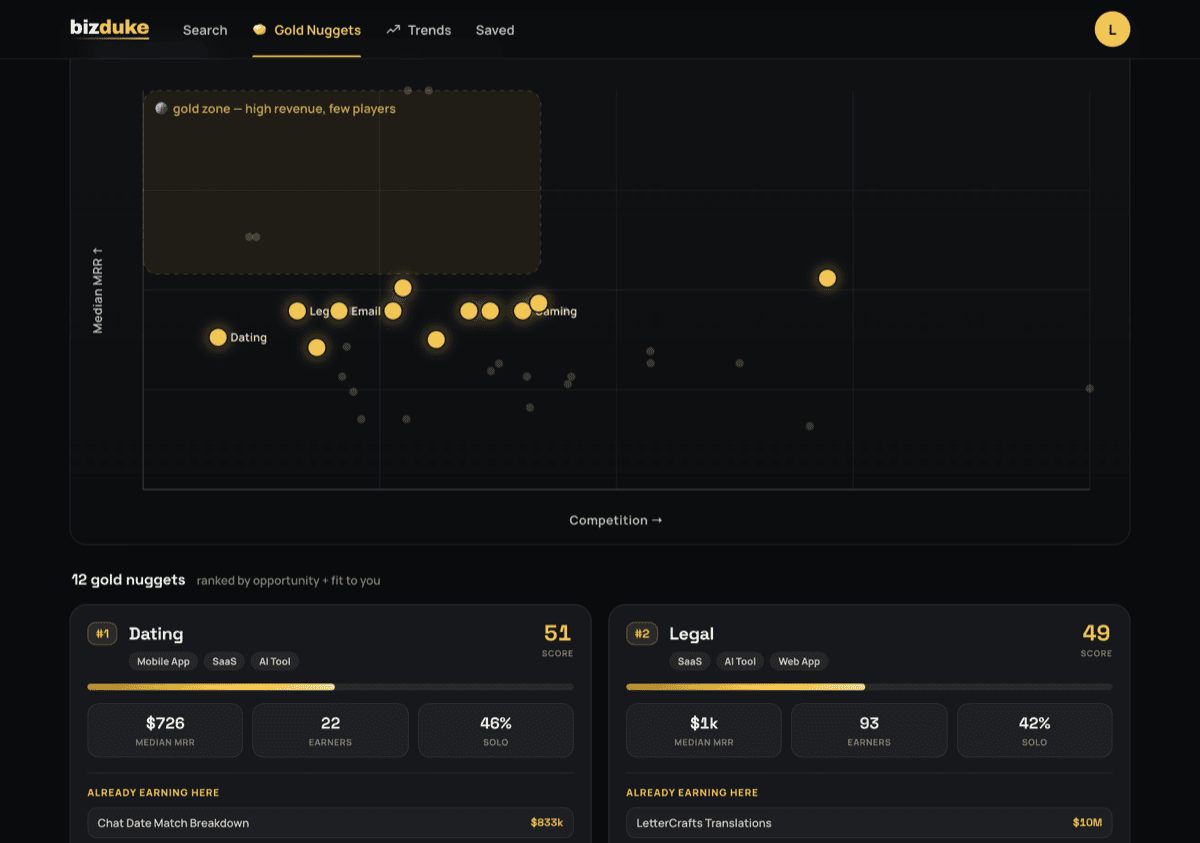Click the Dating score value 51

coord(557,632)
